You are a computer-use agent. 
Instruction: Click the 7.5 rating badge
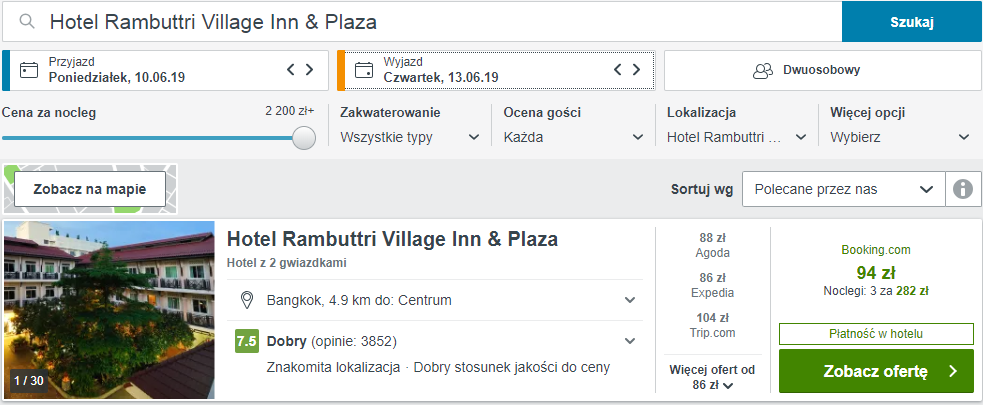click(x=247, y=341)
